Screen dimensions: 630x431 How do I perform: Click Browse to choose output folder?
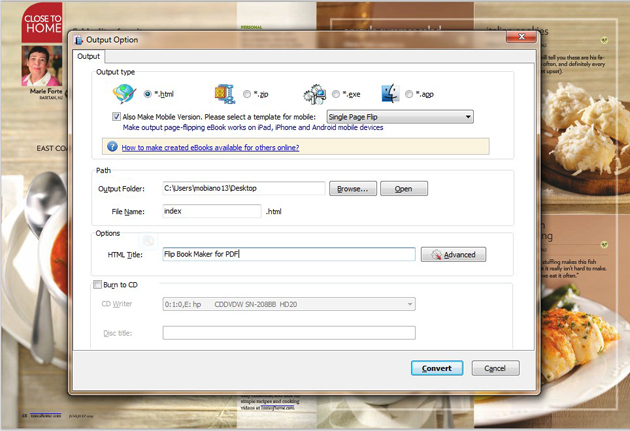[x=353, y=188]
